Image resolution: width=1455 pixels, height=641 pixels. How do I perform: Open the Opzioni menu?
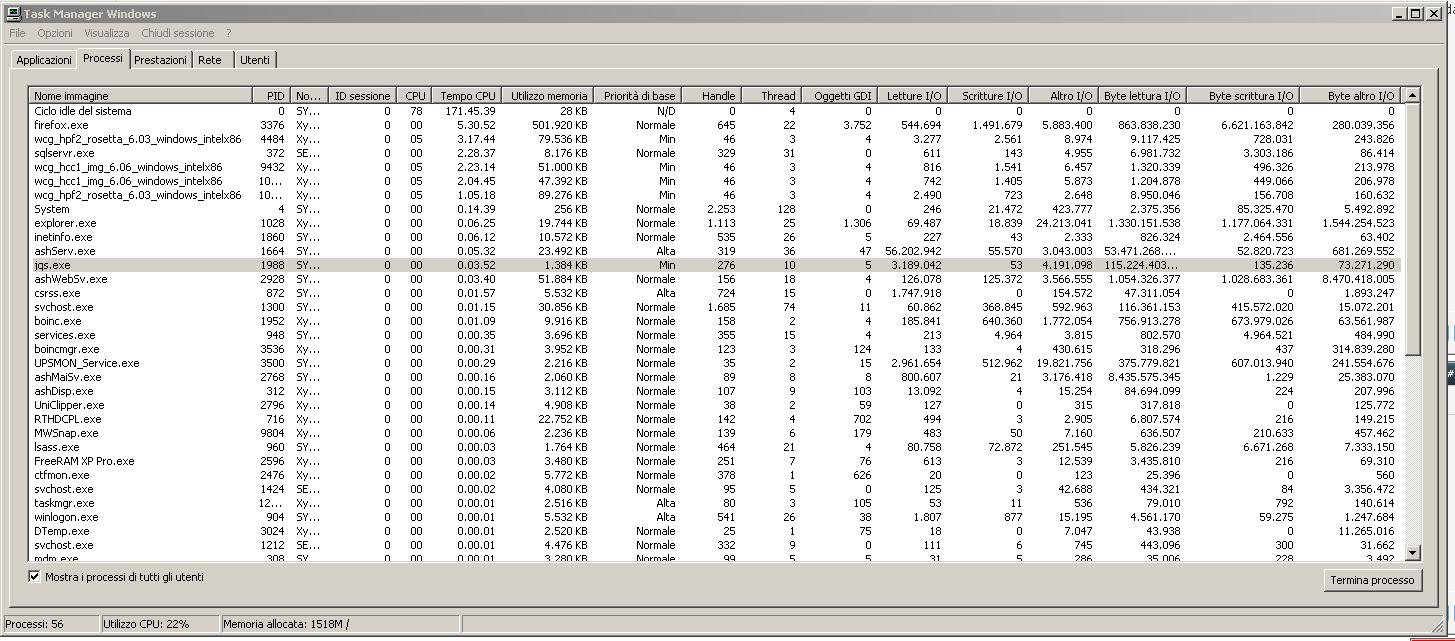pos(55,33)
